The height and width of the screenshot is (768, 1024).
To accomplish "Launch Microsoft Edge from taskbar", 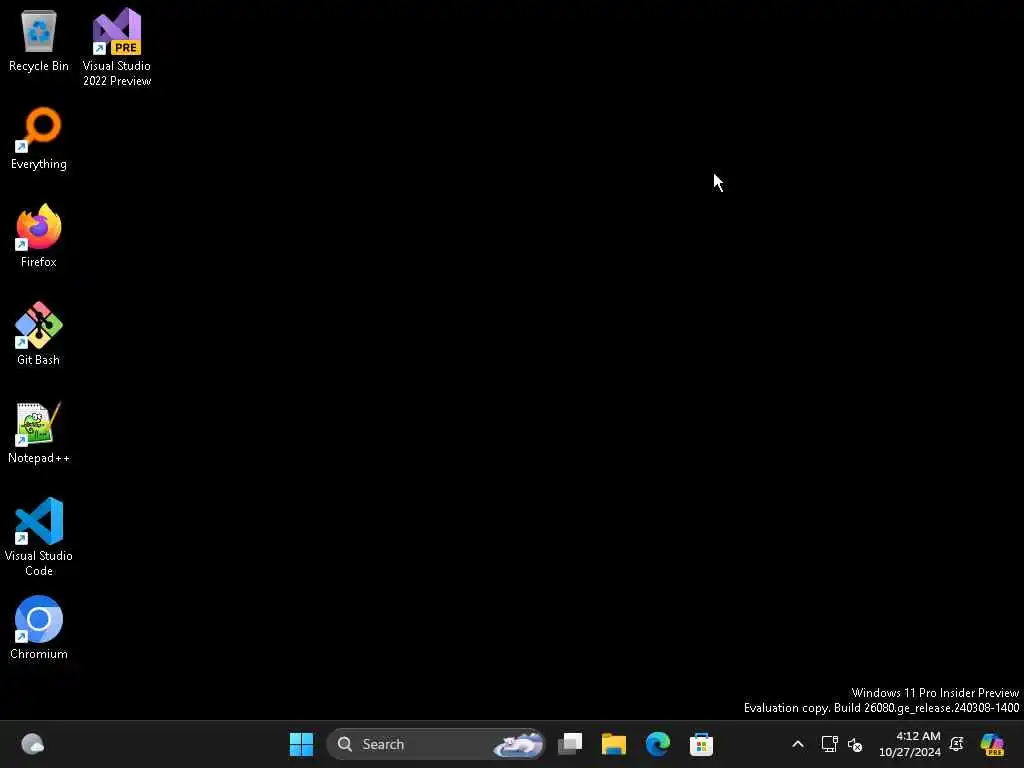I will 658,744.
